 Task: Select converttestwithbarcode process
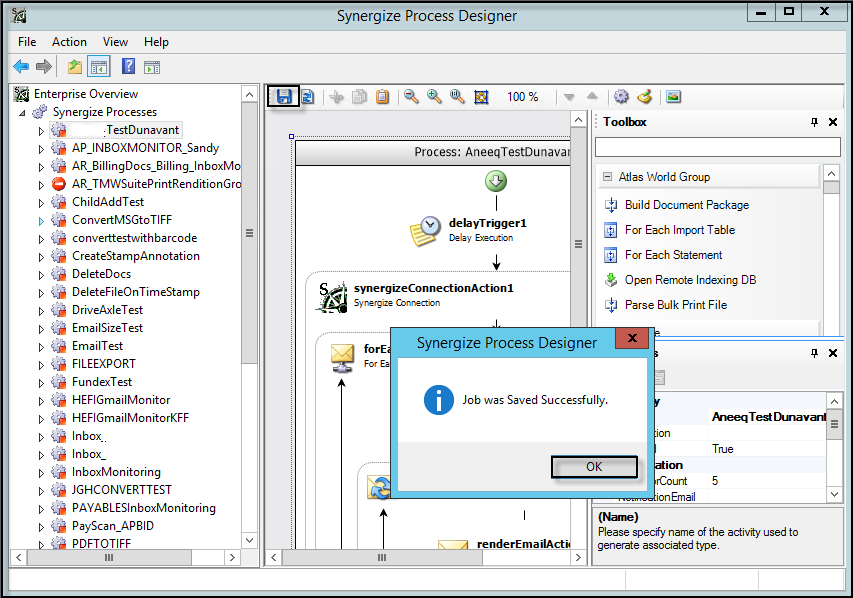click(134, 238)
